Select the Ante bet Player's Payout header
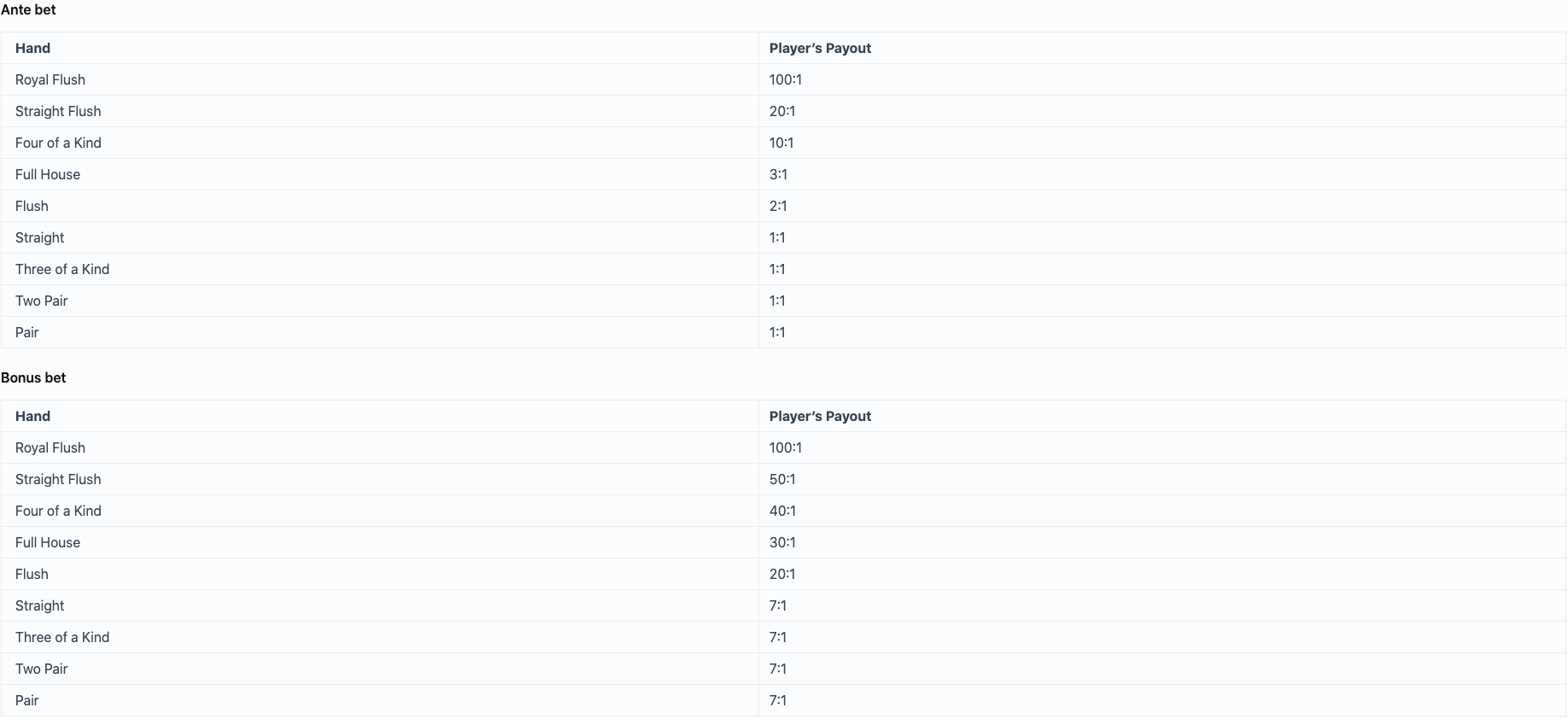This screenshot has width=1568, height=719. (820, 48)
